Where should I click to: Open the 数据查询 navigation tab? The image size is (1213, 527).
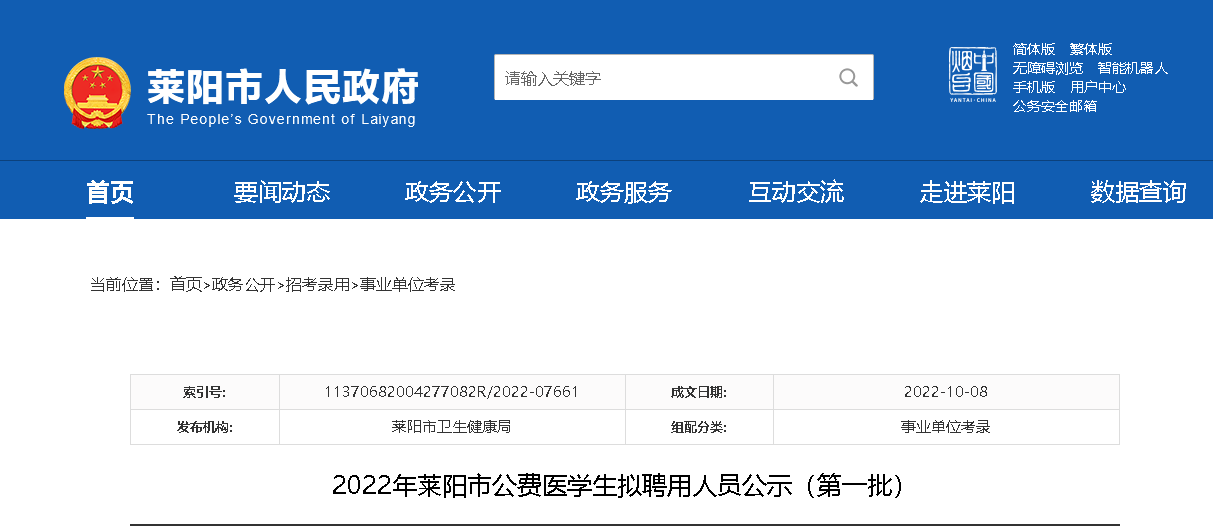point(1138,192)
